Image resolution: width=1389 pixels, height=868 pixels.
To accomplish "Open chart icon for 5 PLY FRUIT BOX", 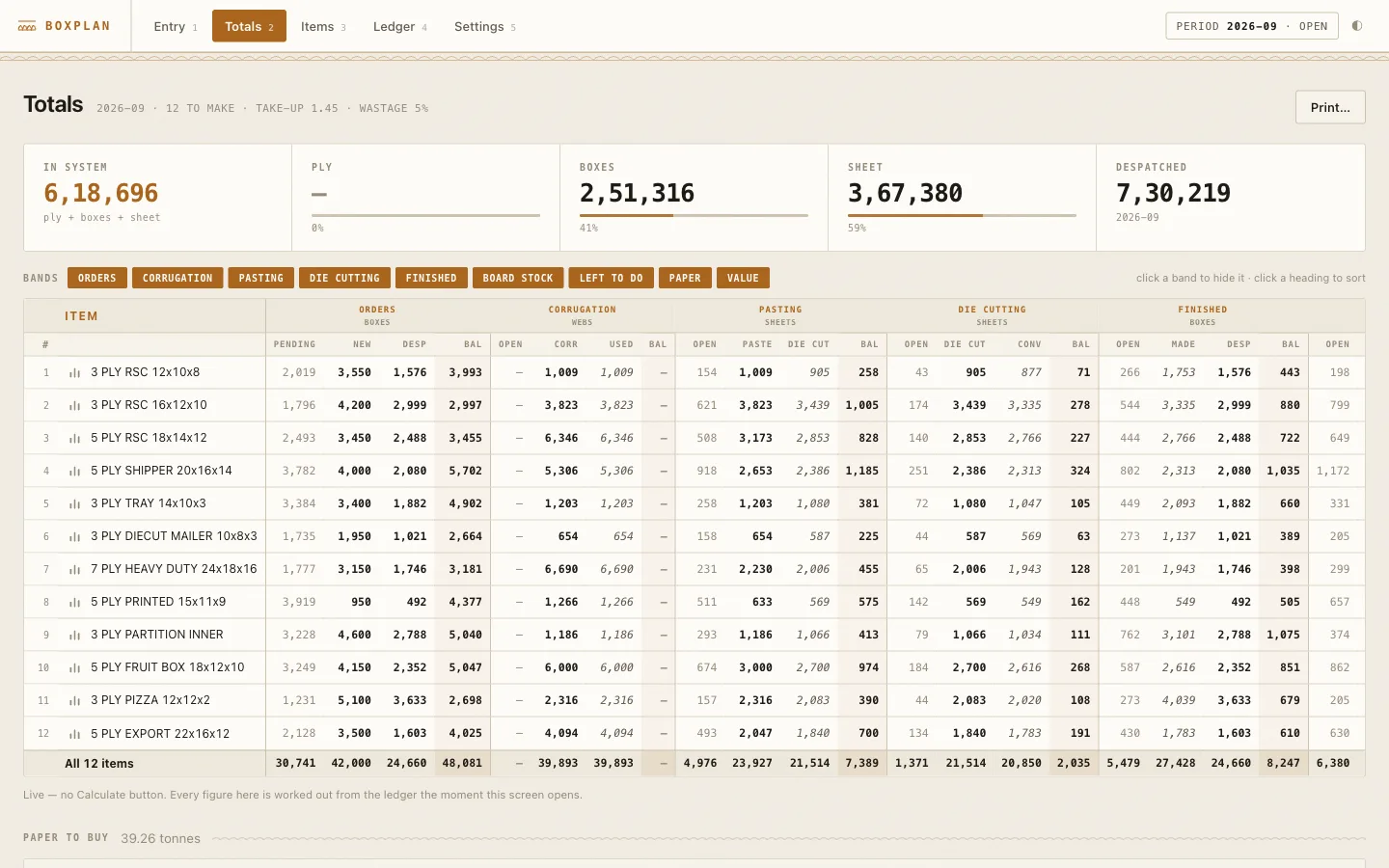I will click(x=74, y=667).
